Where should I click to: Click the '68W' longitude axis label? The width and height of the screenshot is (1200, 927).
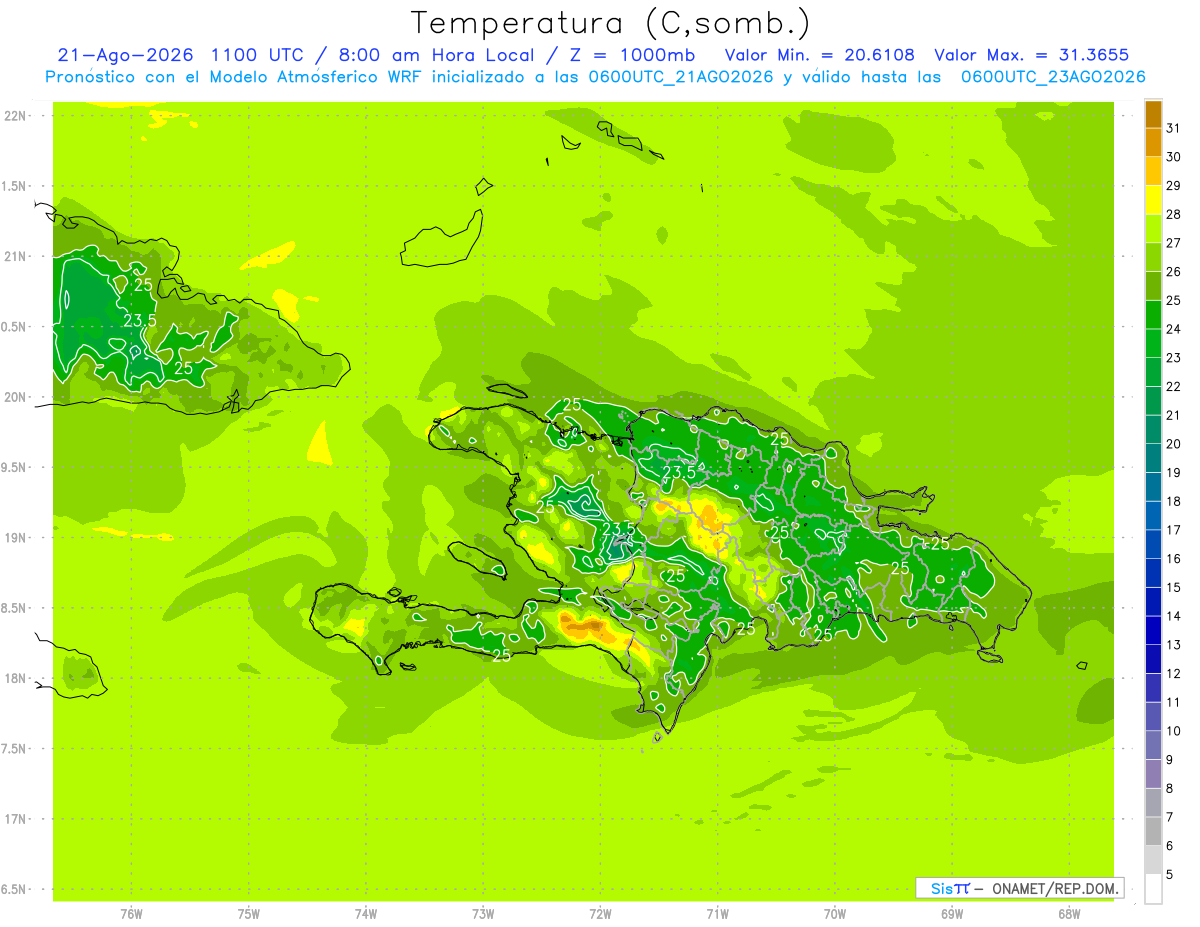point(1069,914)
